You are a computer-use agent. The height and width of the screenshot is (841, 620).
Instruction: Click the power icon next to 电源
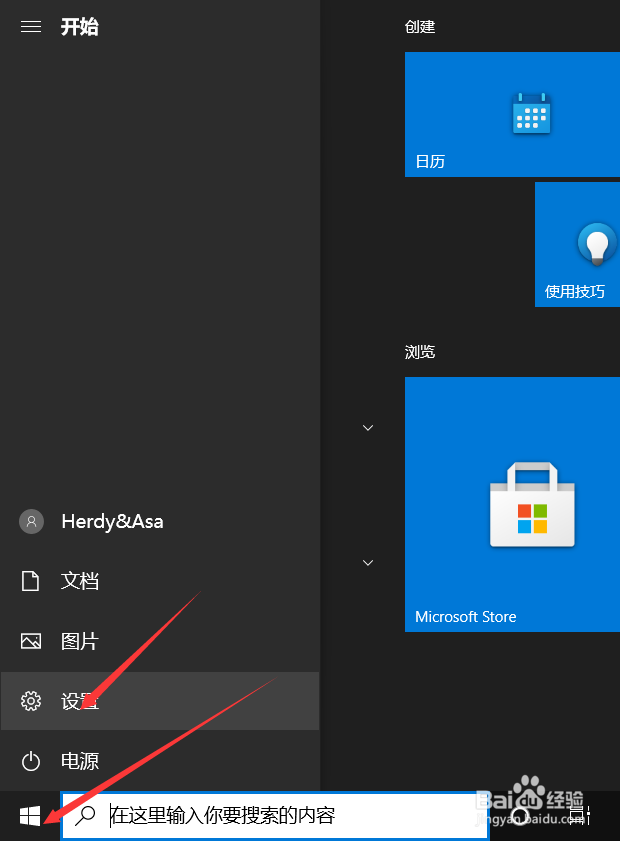coord(31,761)
